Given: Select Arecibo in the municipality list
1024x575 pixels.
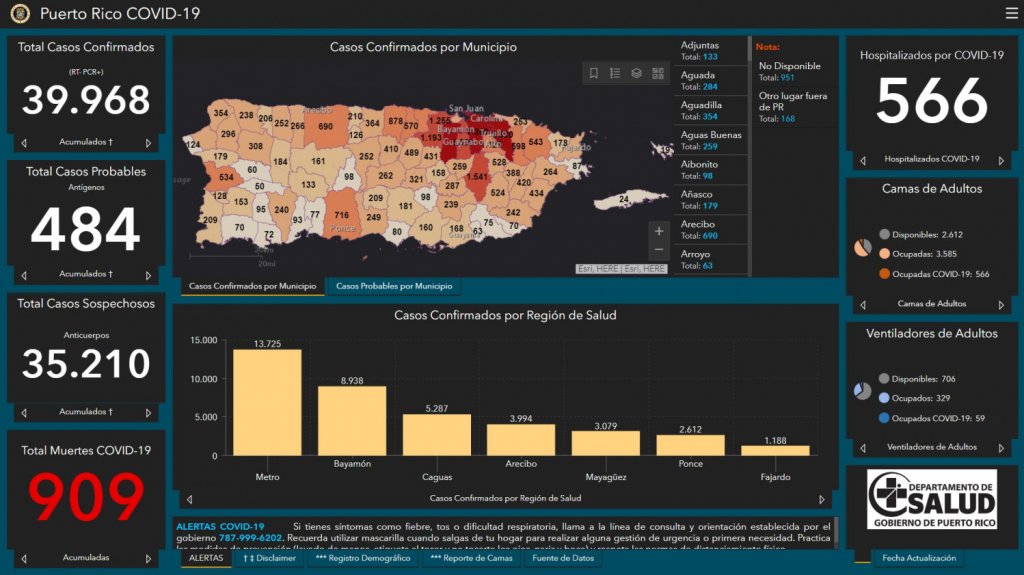Looking at the screenshot, I should pos(710,230).
